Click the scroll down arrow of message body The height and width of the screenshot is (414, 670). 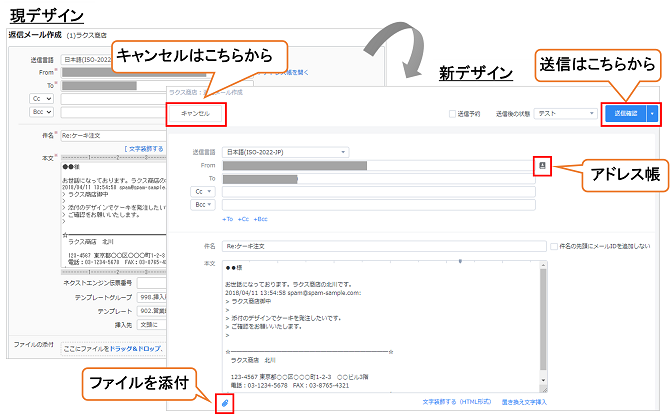click(543, 380)
